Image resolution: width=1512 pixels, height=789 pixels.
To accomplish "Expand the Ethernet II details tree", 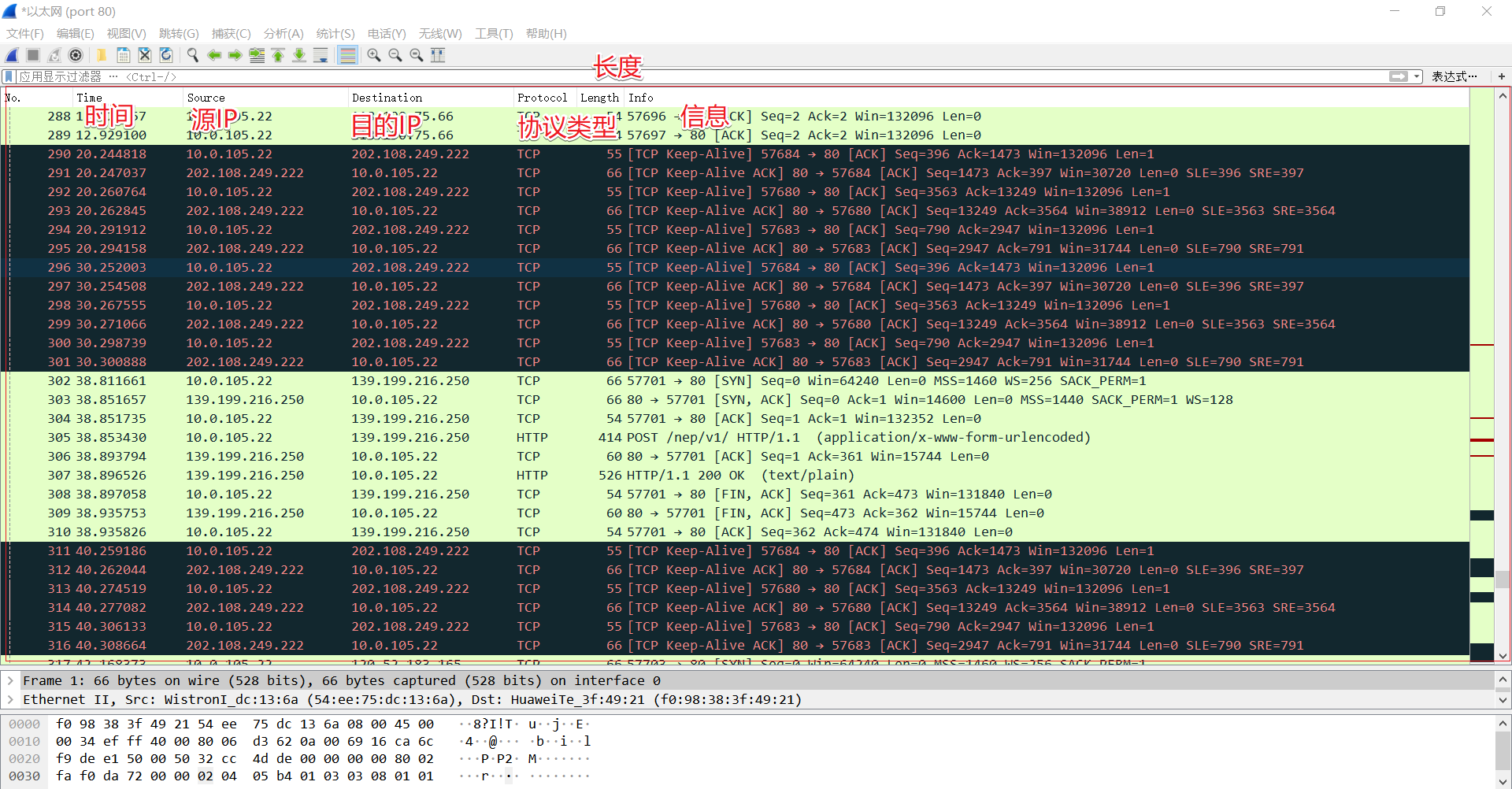I will pos(10,699).
